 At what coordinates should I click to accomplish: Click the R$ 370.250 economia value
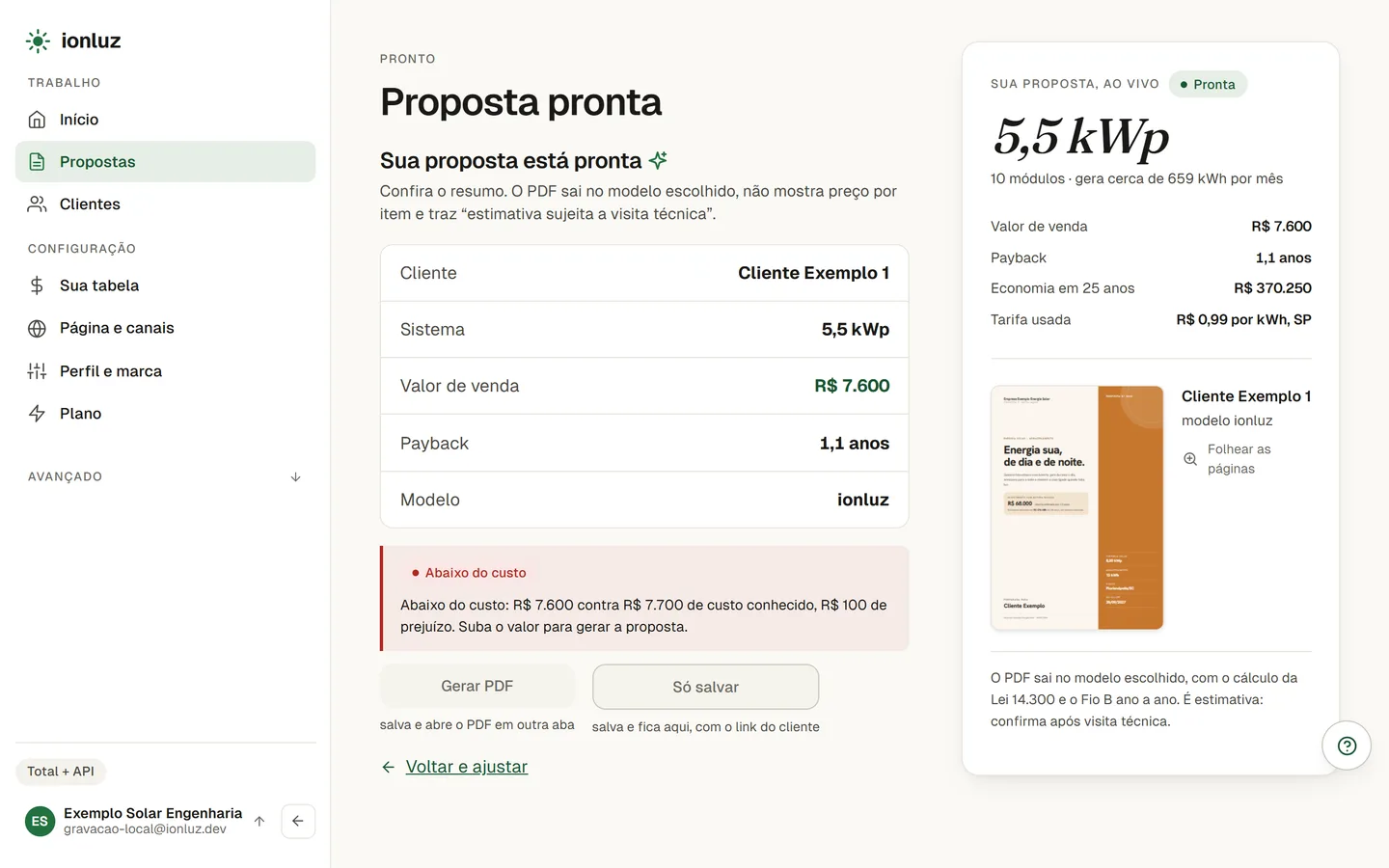click(1272, 288)
